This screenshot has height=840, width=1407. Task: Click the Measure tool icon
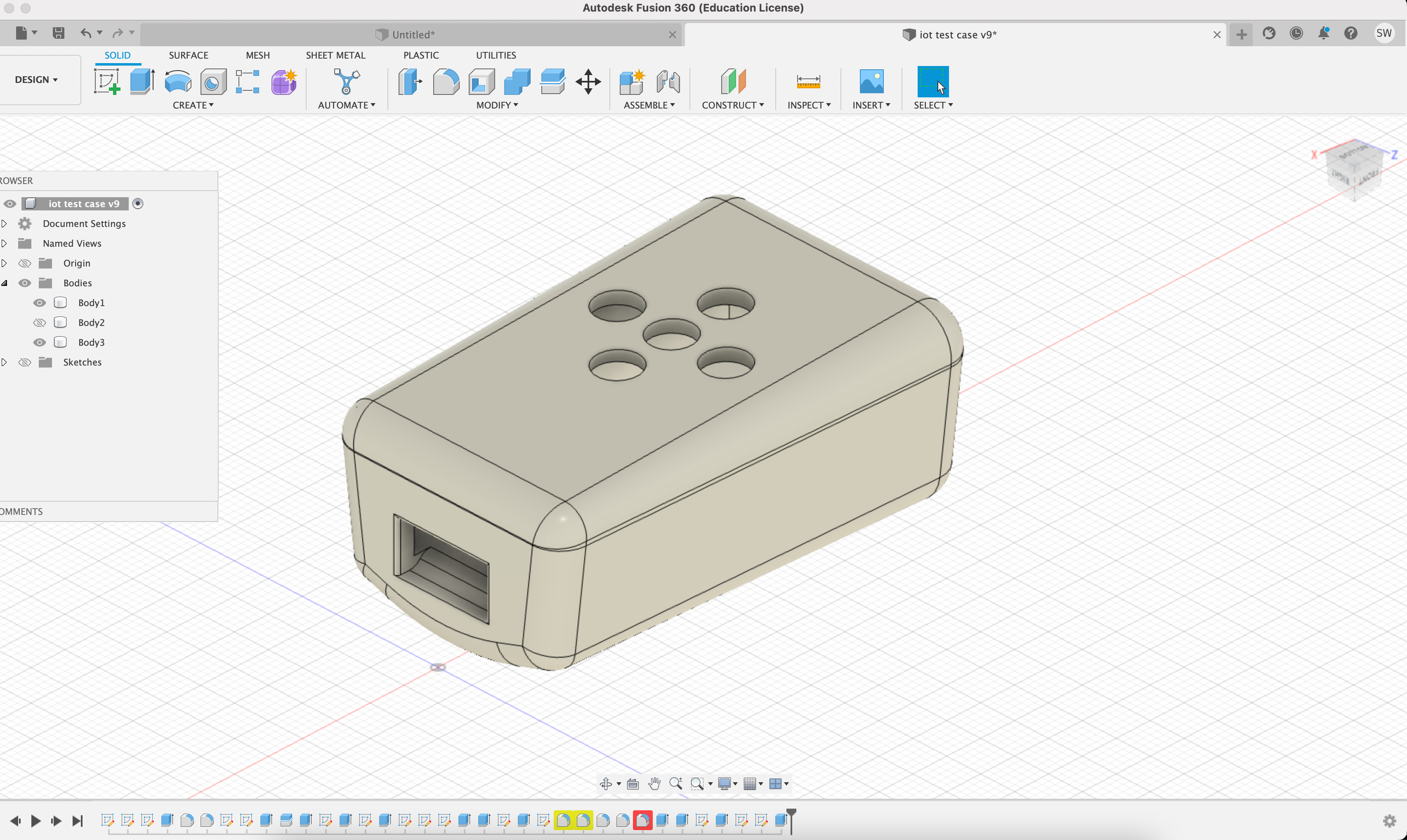808,82
